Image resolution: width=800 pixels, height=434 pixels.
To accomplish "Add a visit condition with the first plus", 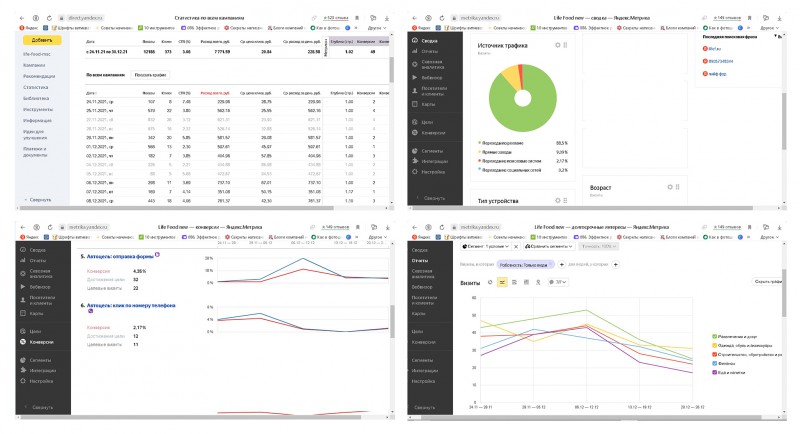I will (561, 265).
